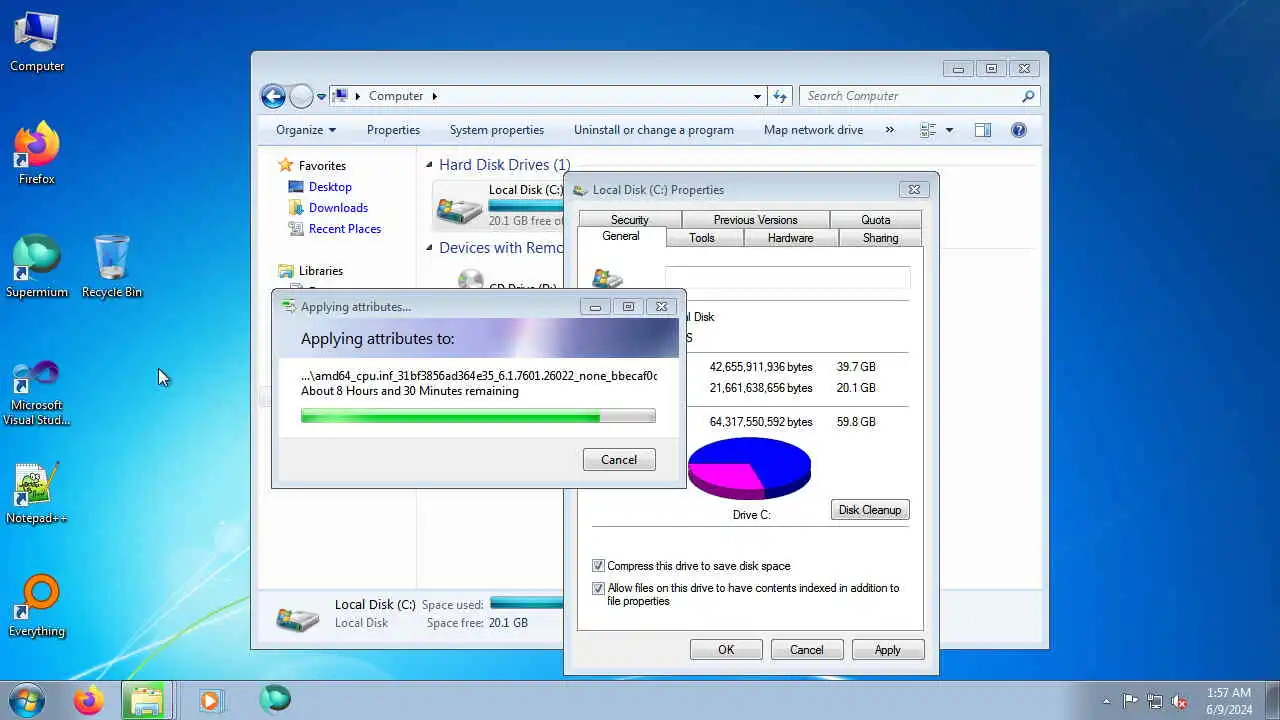Show hidden tray icons arrow
Image resolution: width=1280 pixels, height=720 pixels.
point(1106,701)
